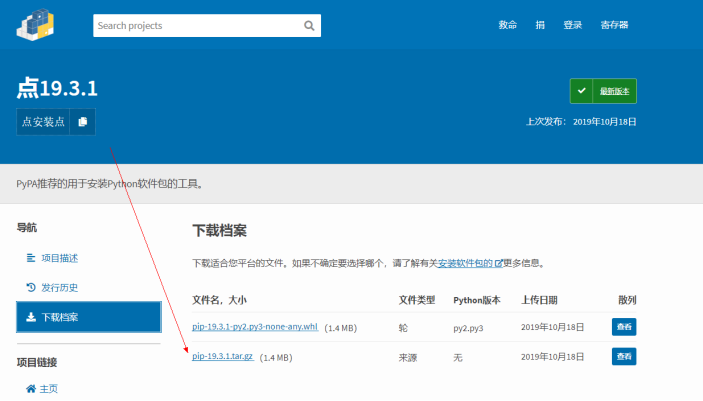Image resolution: width=703 pixels, height=401 pixels.
Task: Open the 捐 donate link
Action: pos(540,25)
